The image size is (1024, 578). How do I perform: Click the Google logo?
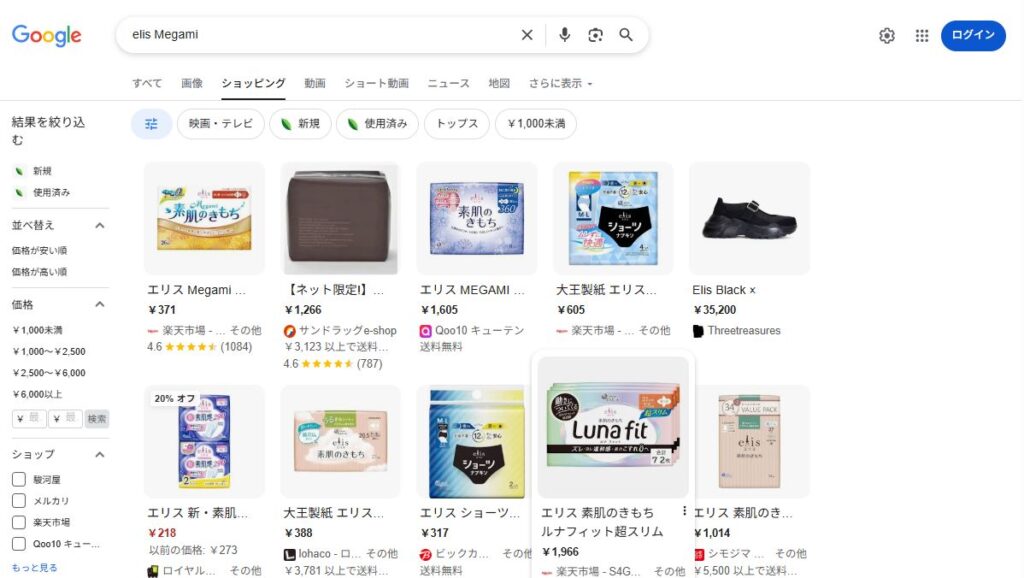pyautogui.click(x=46, y=35)
